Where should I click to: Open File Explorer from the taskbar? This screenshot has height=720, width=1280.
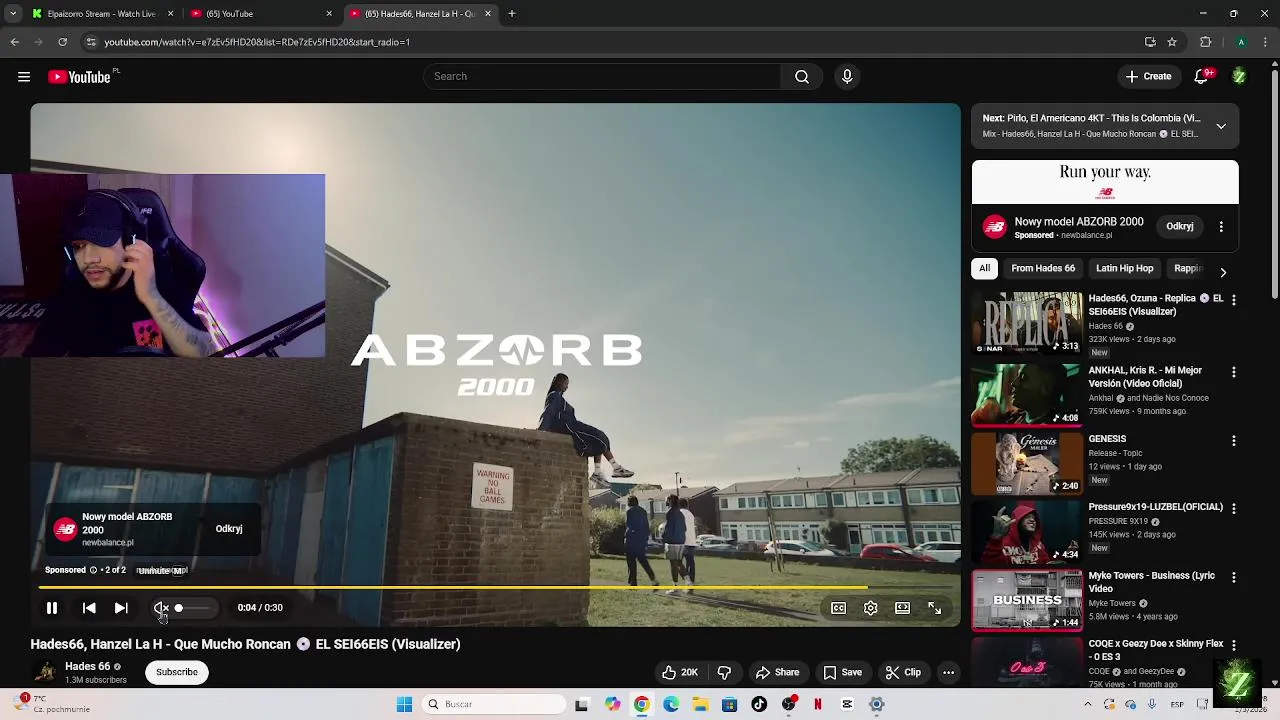(700, 704)
